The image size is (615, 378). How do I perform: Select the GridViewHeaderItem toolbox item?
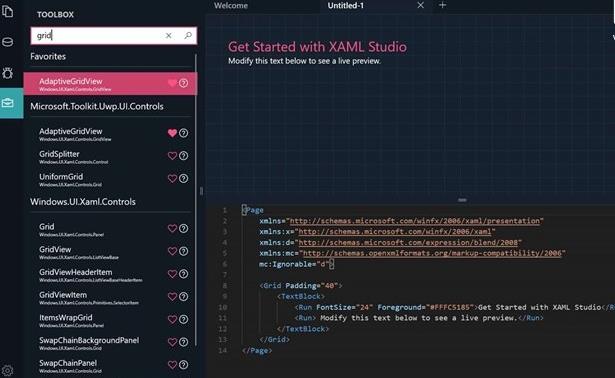pos(110,274)
